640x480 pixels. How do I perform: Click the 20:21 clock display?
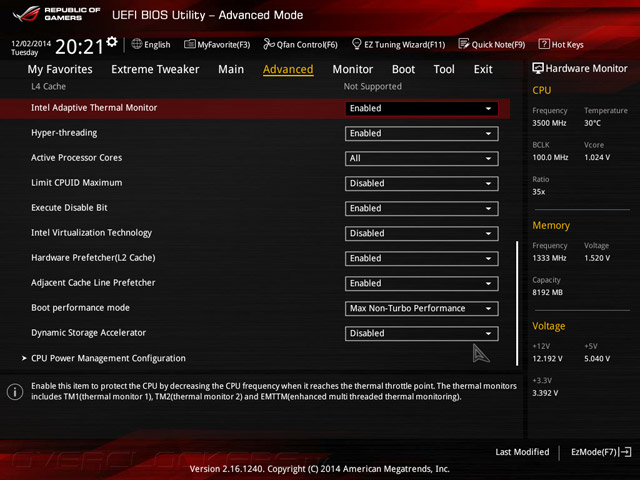tap(80, 47)
